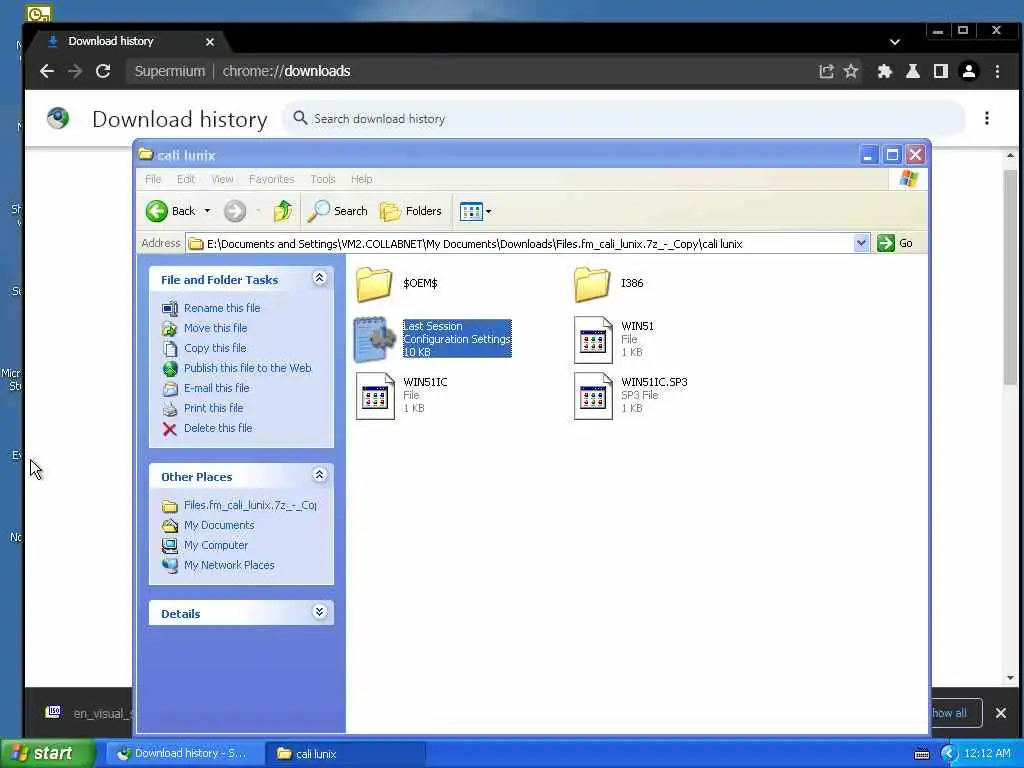The height and width of the screenshot is (768, 1024).
Task: Go up one folder level
Action: click(x=283, y=211)
